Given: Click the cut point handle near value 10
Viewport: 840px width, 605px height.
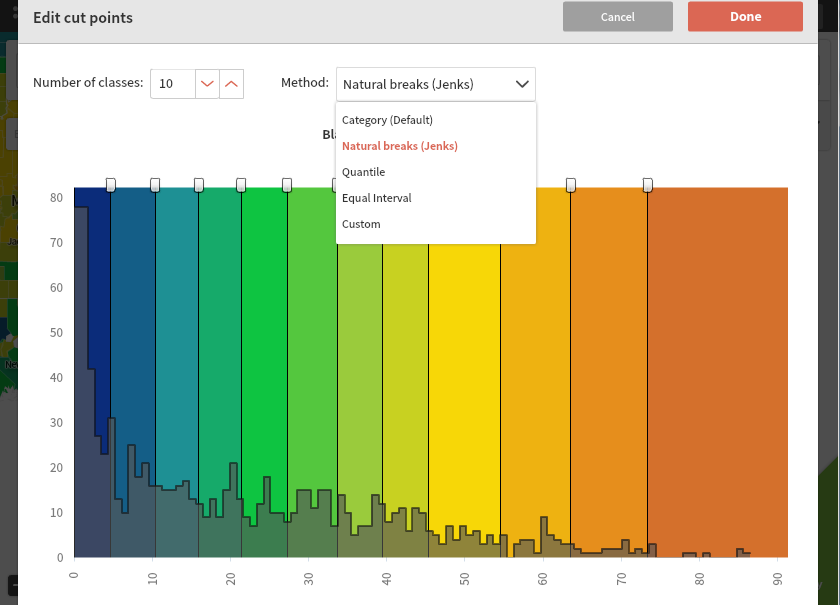Looking at the screenshot, I should (155, 185).
